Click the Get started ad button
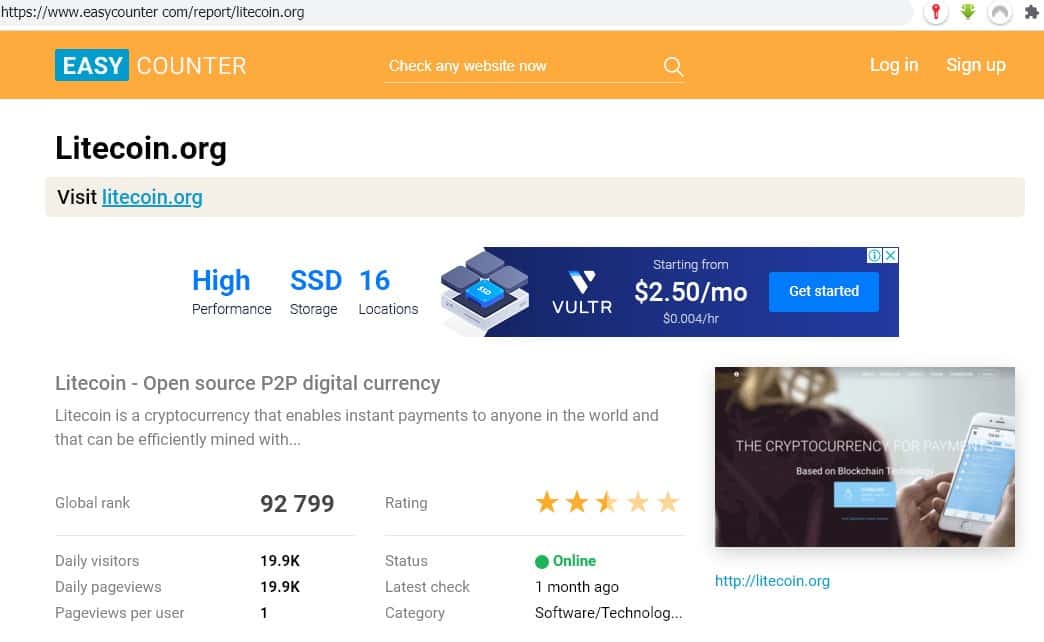 click(x=823, y=291)
